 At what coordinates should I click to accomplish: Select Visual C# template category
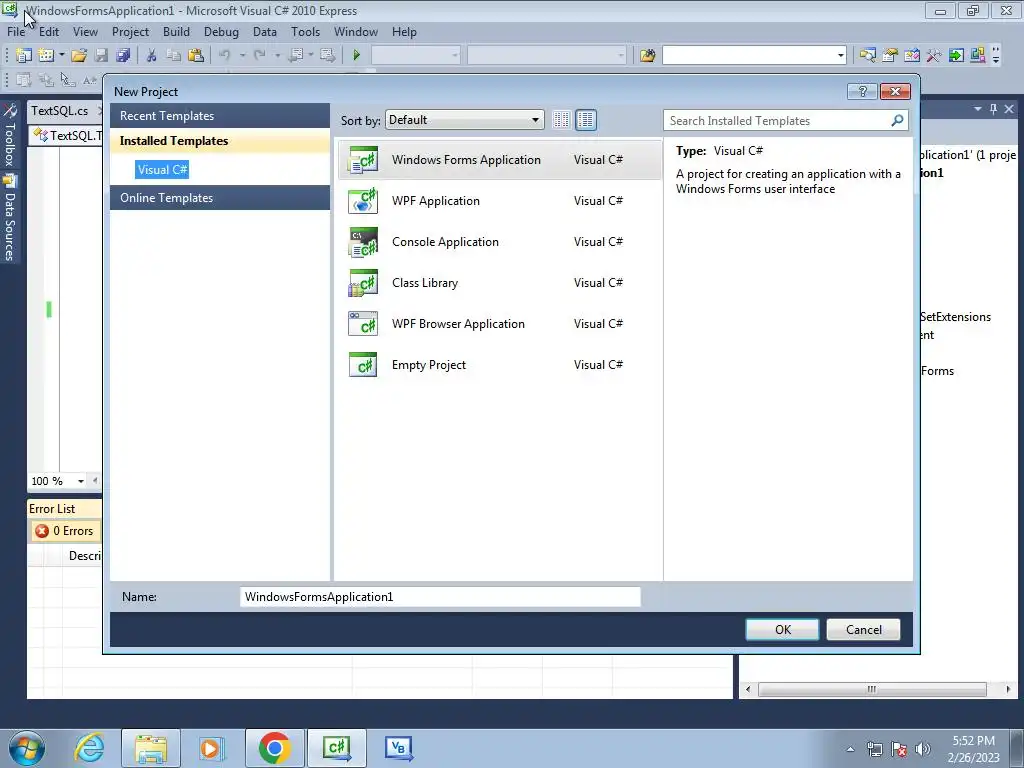[x=163, y=170]
